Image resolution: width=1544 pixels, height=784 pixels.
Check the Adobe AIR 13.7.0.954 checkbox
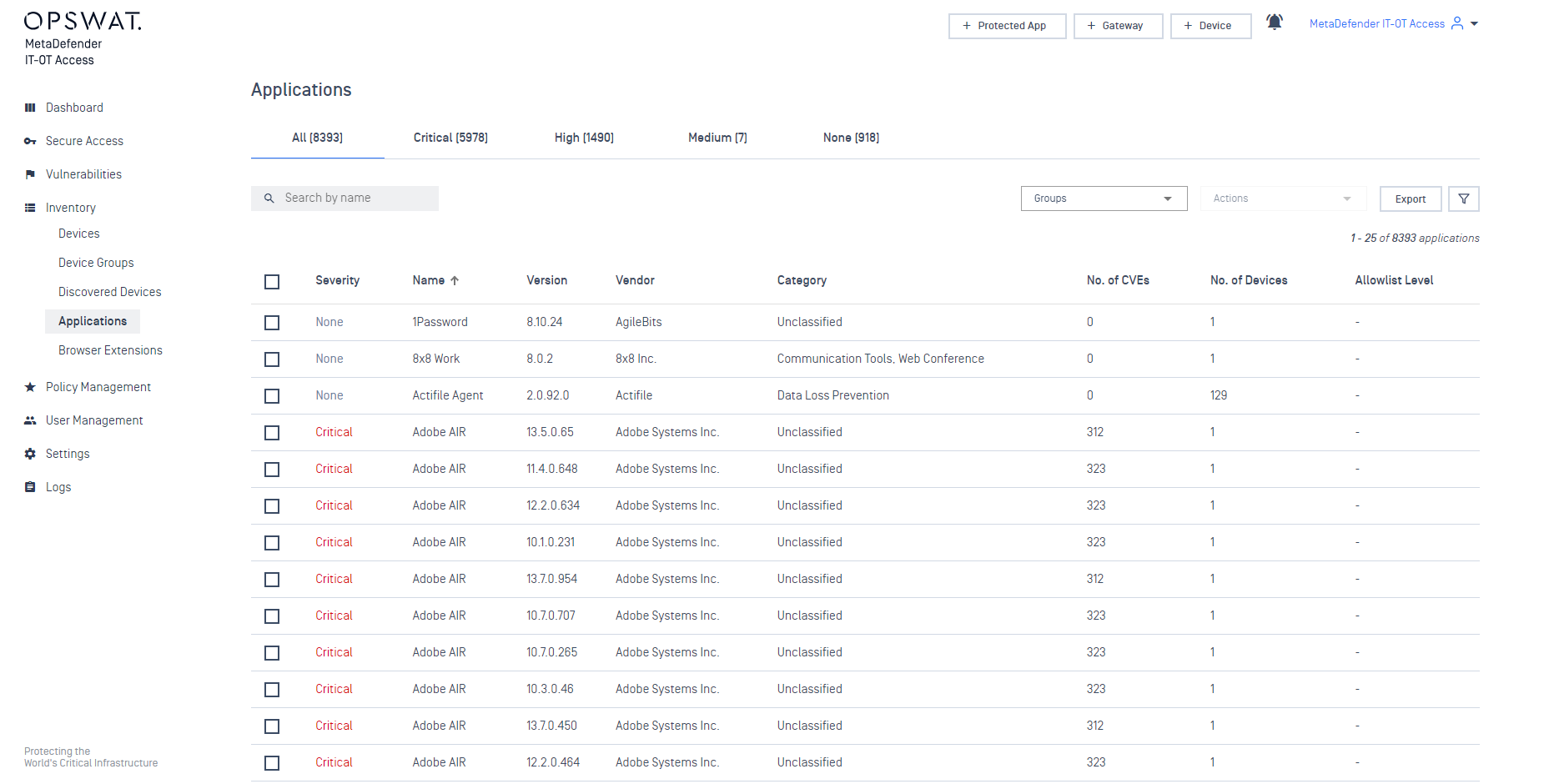click(272, 580)
